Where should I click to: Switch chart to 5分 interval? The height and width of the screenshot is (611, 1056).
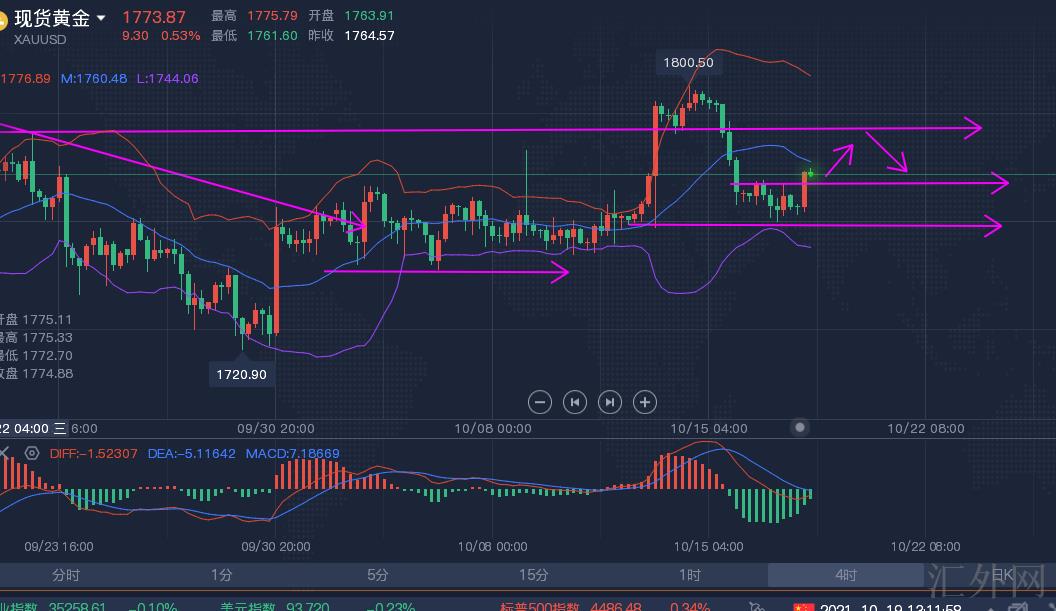[x=378, y=575]
